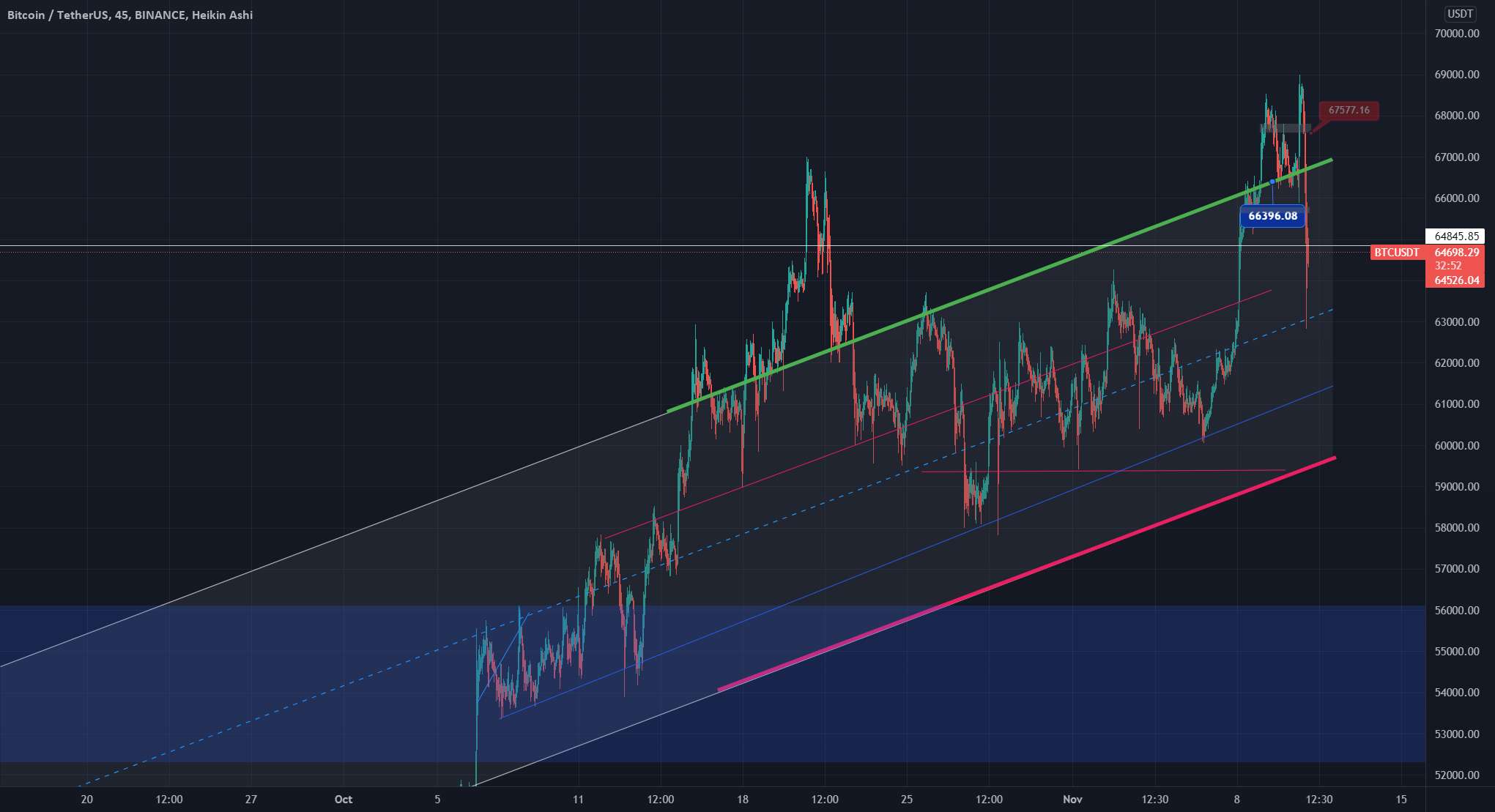The height and width of the screenshot is (812, 1495).
Task: Click the 60000.00 price axis label
Action: 1457,446
